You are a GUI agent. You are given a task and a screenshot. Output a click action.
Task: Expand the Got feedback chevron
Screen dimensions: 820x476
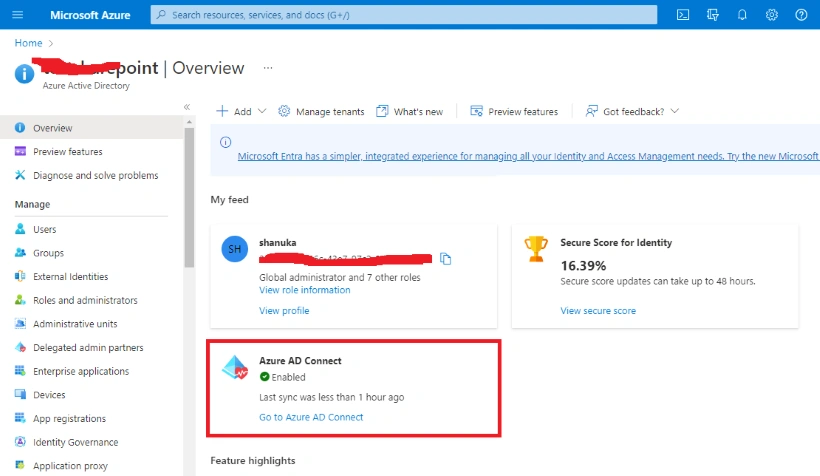pyautogui.click(x=675, y=111)
